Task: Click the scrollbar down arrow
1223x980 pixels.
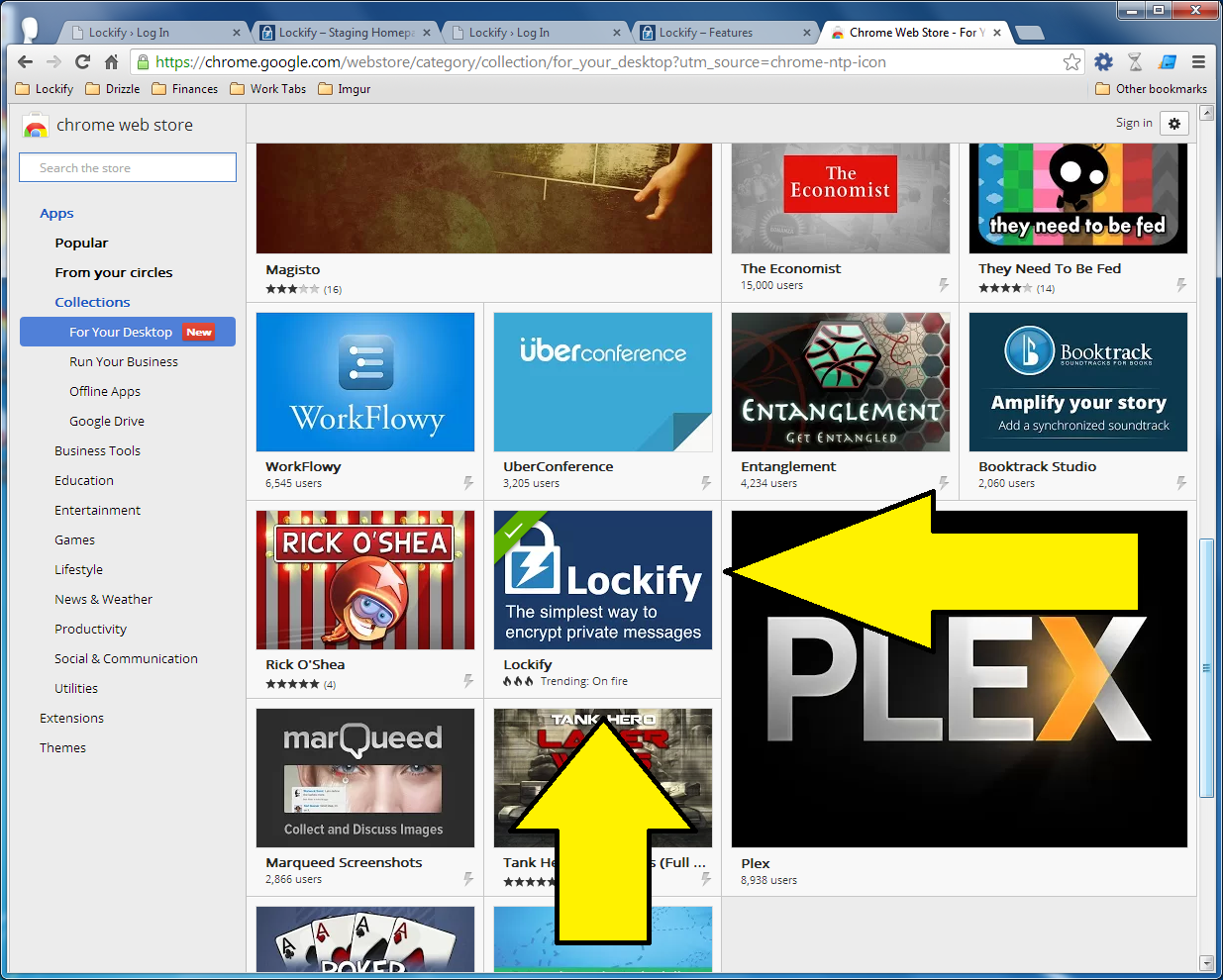Action: click(x=1206, y=962)
